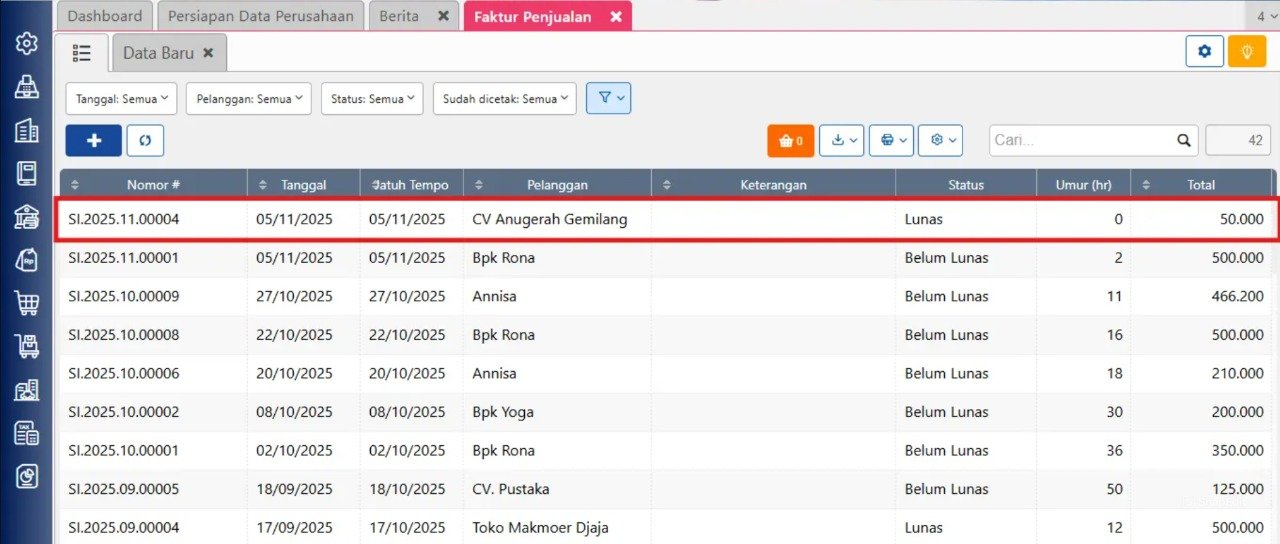Click the date 18/09/2025 in Tanggal column
1280x544 pixels.
(294, 490)
